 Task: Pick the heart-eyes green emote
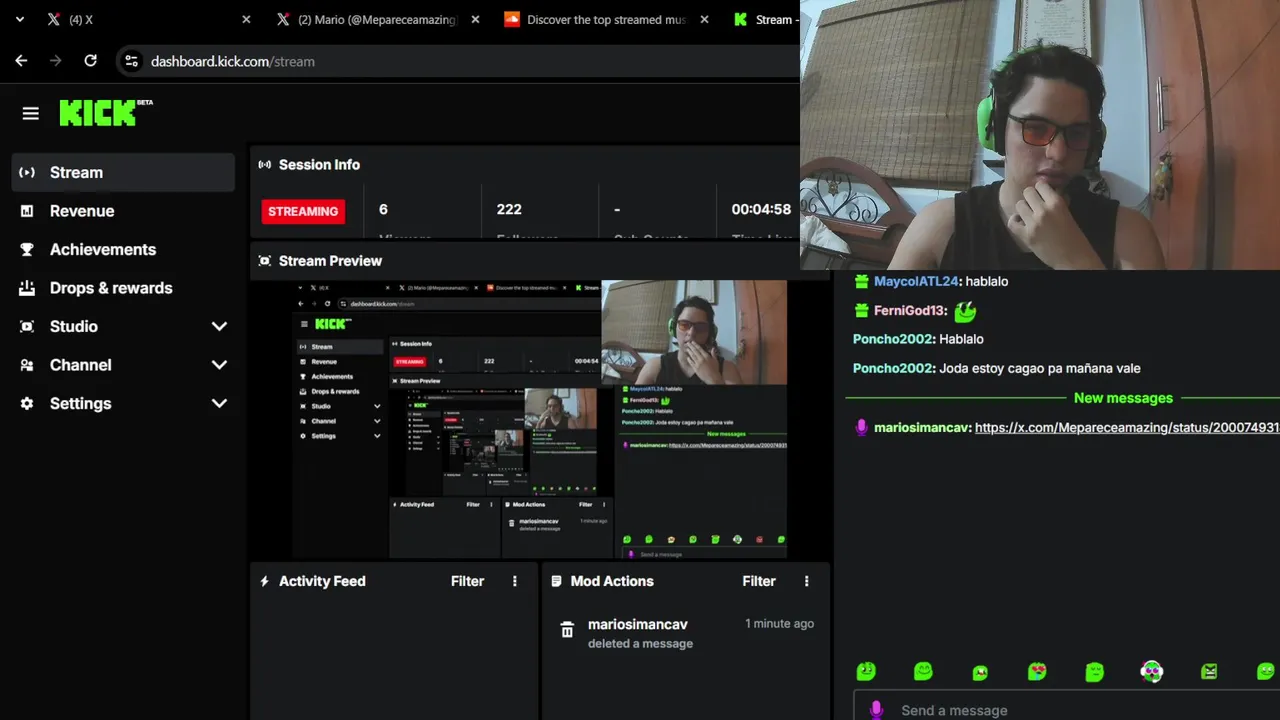tap(1037, 672)
